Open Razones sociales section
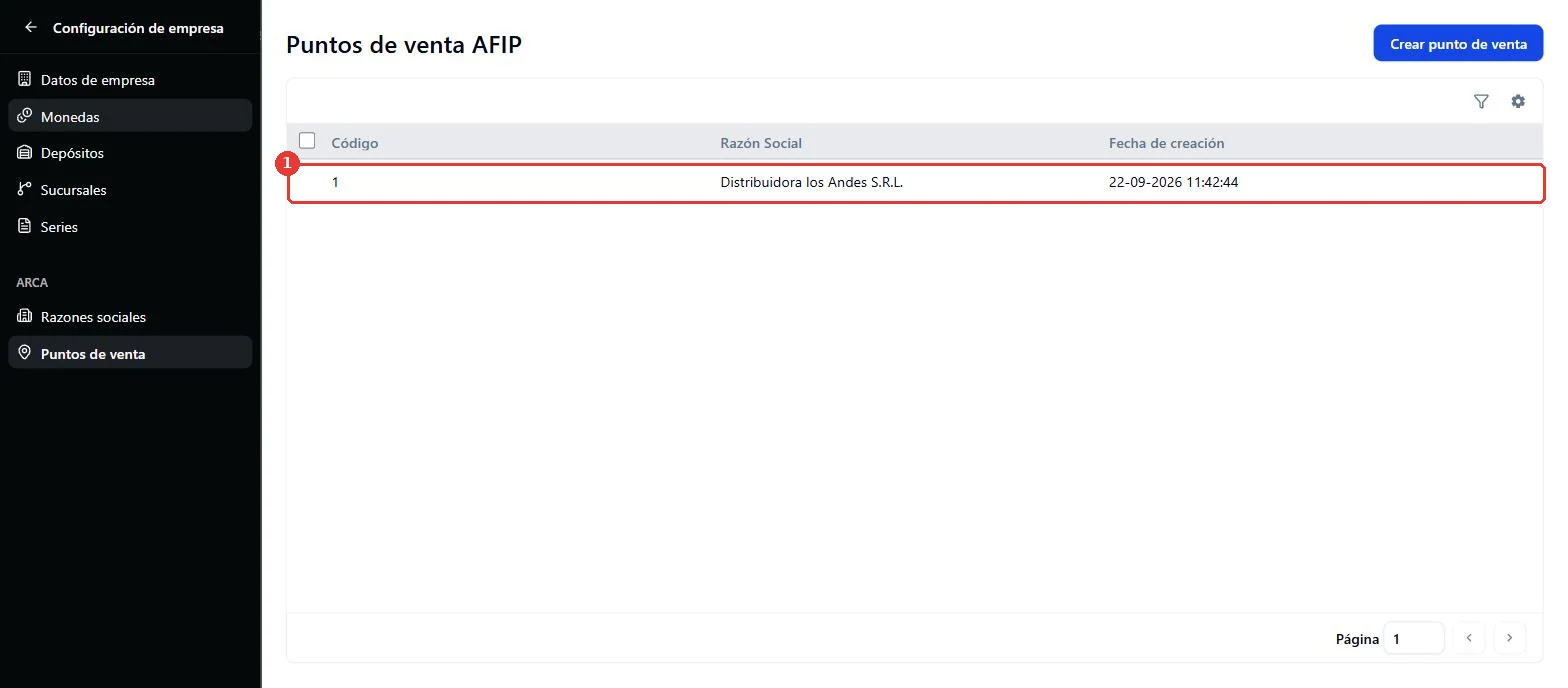Viewport: 1568px width, 688px height. tap(130, 317)
